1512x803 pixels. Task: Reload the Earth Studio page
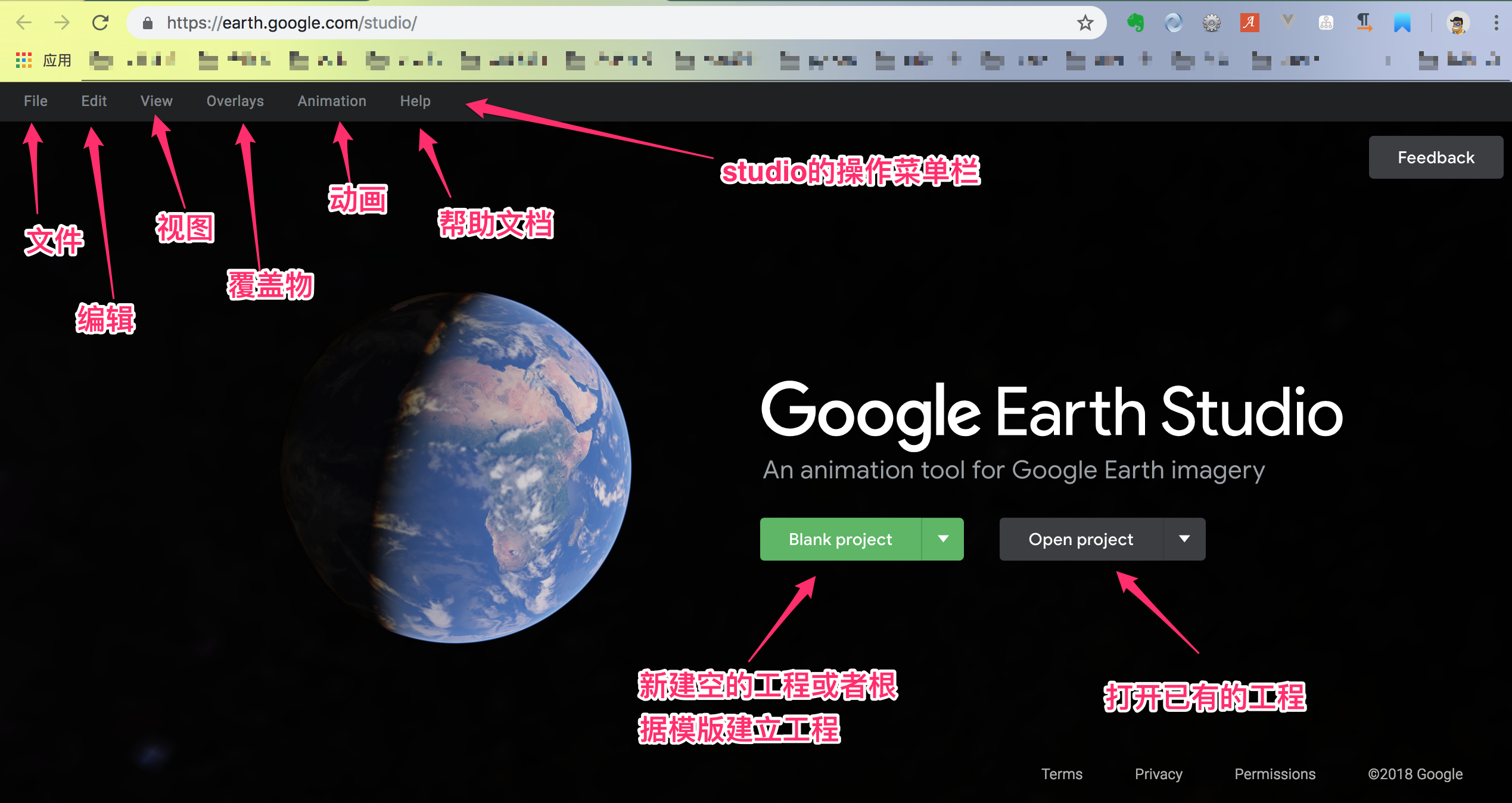tap(101, 23)
